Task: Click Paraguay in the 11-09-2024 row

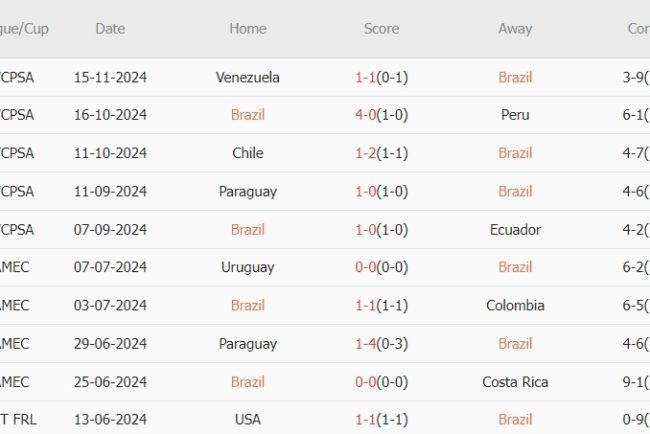Action: (x=247, y=191)
